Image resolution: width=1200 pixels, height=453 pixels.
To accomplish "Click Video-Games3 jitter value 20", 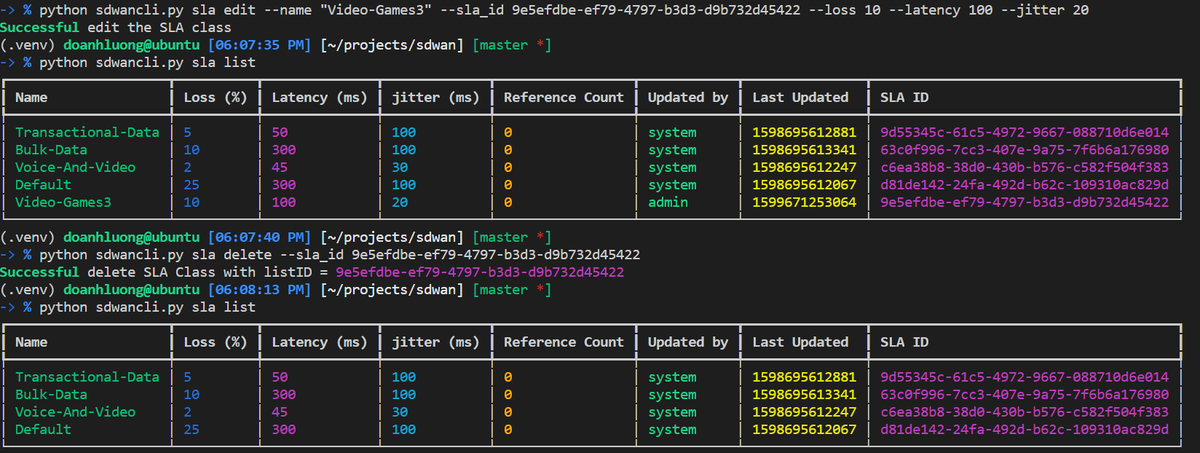I will 399,202.
